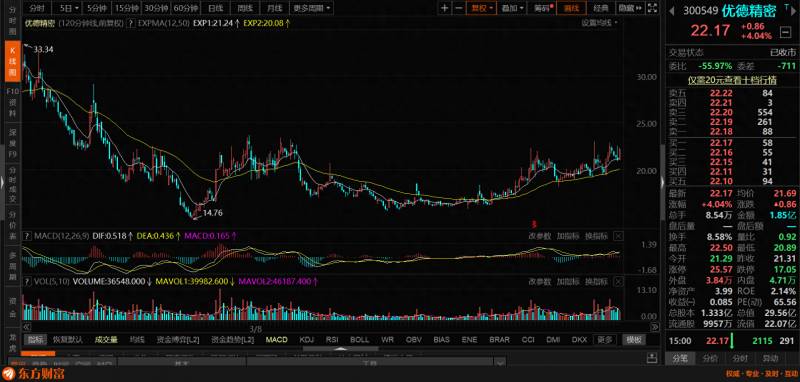
Task: Click the 卖五 22.22 order row
Action: (732, 93)
